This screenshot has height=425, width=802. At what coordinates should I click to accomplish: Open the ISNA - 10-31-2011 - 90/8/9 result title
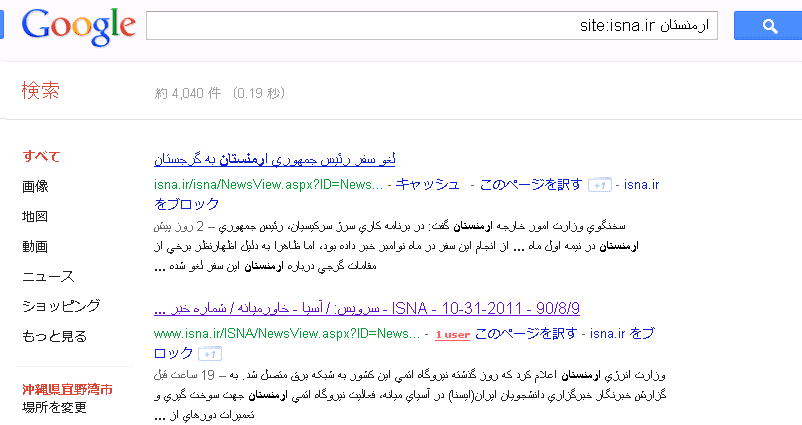(367, 308)
